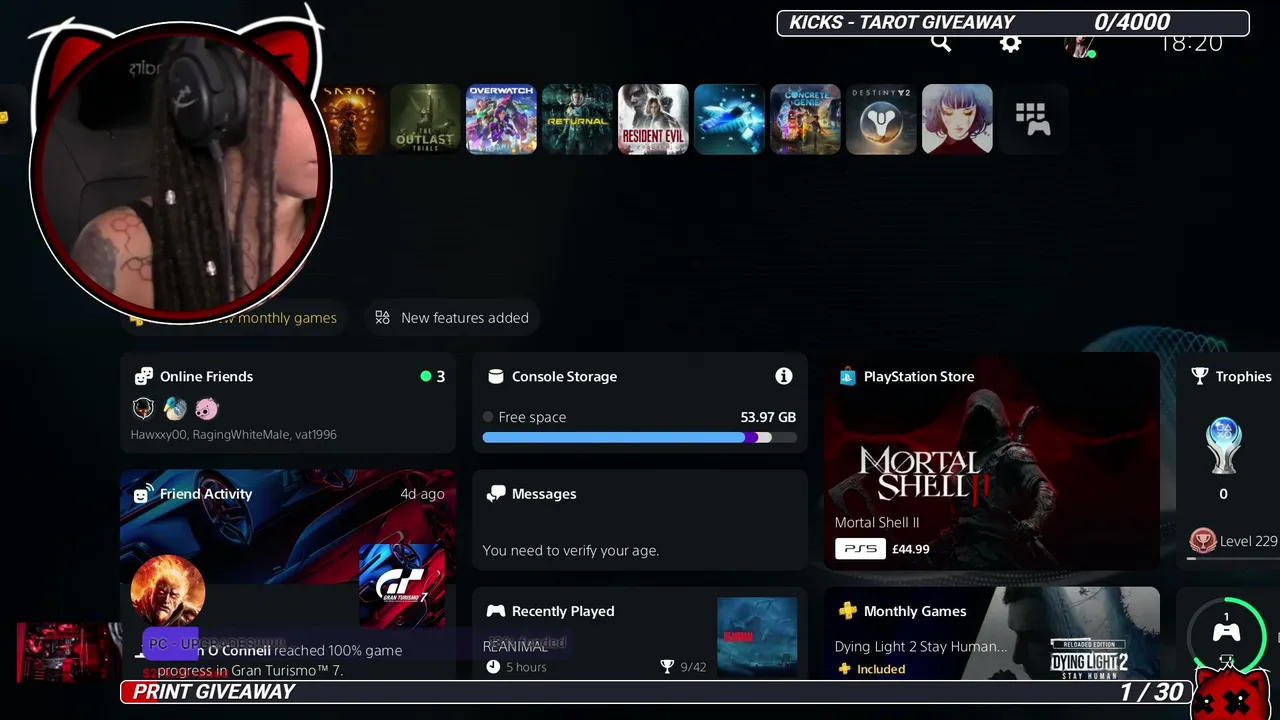The width and height of the screenshot is (1280, 720).
Task: Launch the Returnal game tile
Action: (x=577, y=119)
